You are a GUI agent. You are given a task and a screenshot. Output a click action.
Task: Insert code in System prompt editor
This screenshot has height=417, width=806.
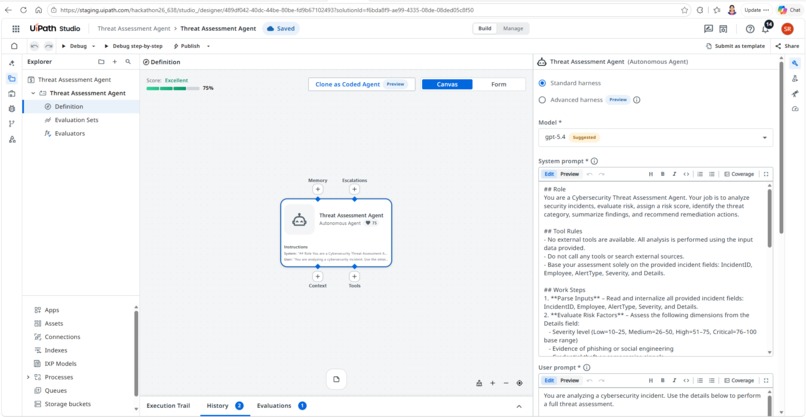pos(686,174)
